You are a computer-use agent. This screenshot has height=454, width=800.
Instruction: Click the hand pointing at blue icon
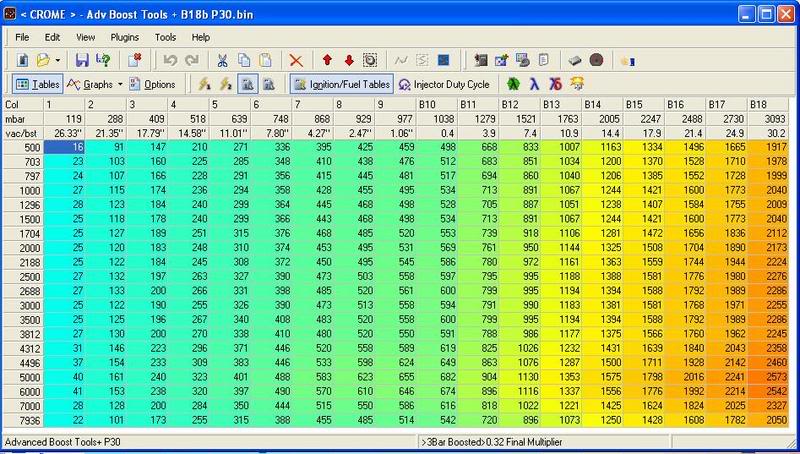point(628,61)
